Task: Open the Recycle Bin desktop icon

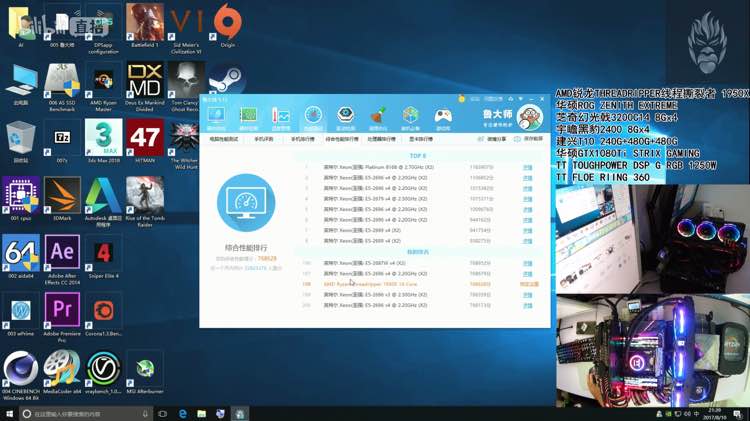Action: [21, 142]
